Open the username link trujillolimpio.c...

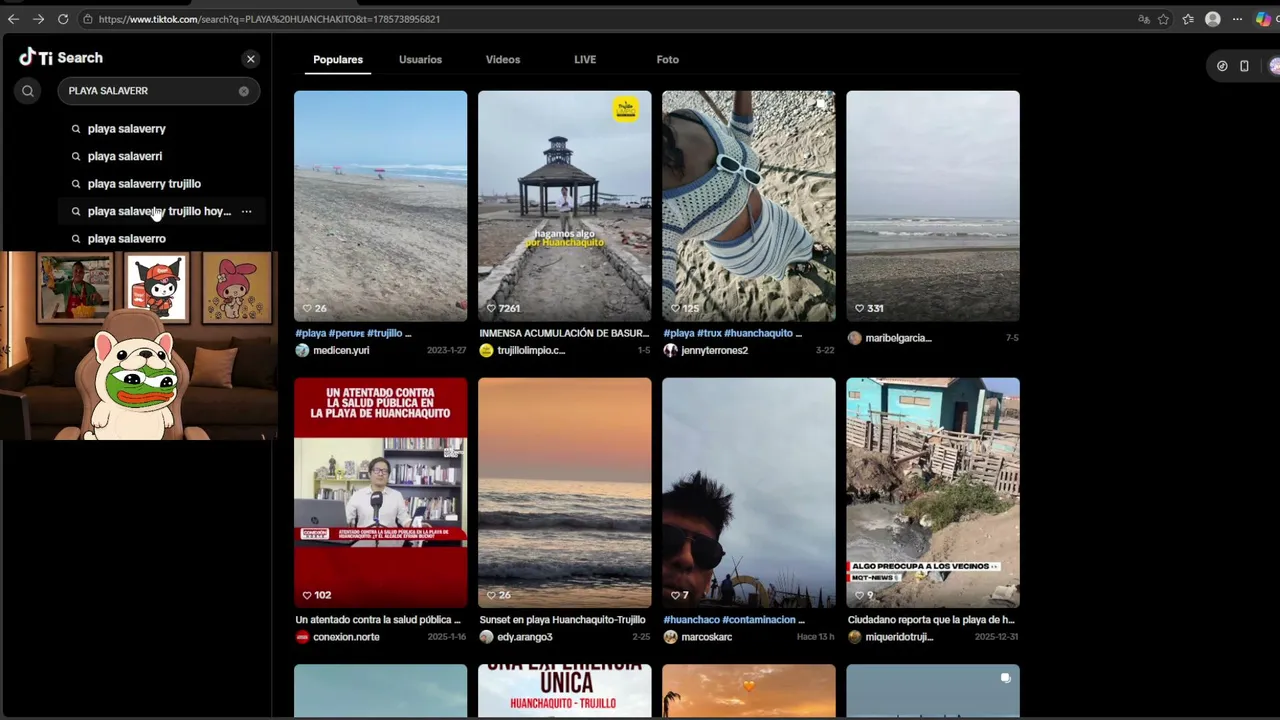(531, 351)
